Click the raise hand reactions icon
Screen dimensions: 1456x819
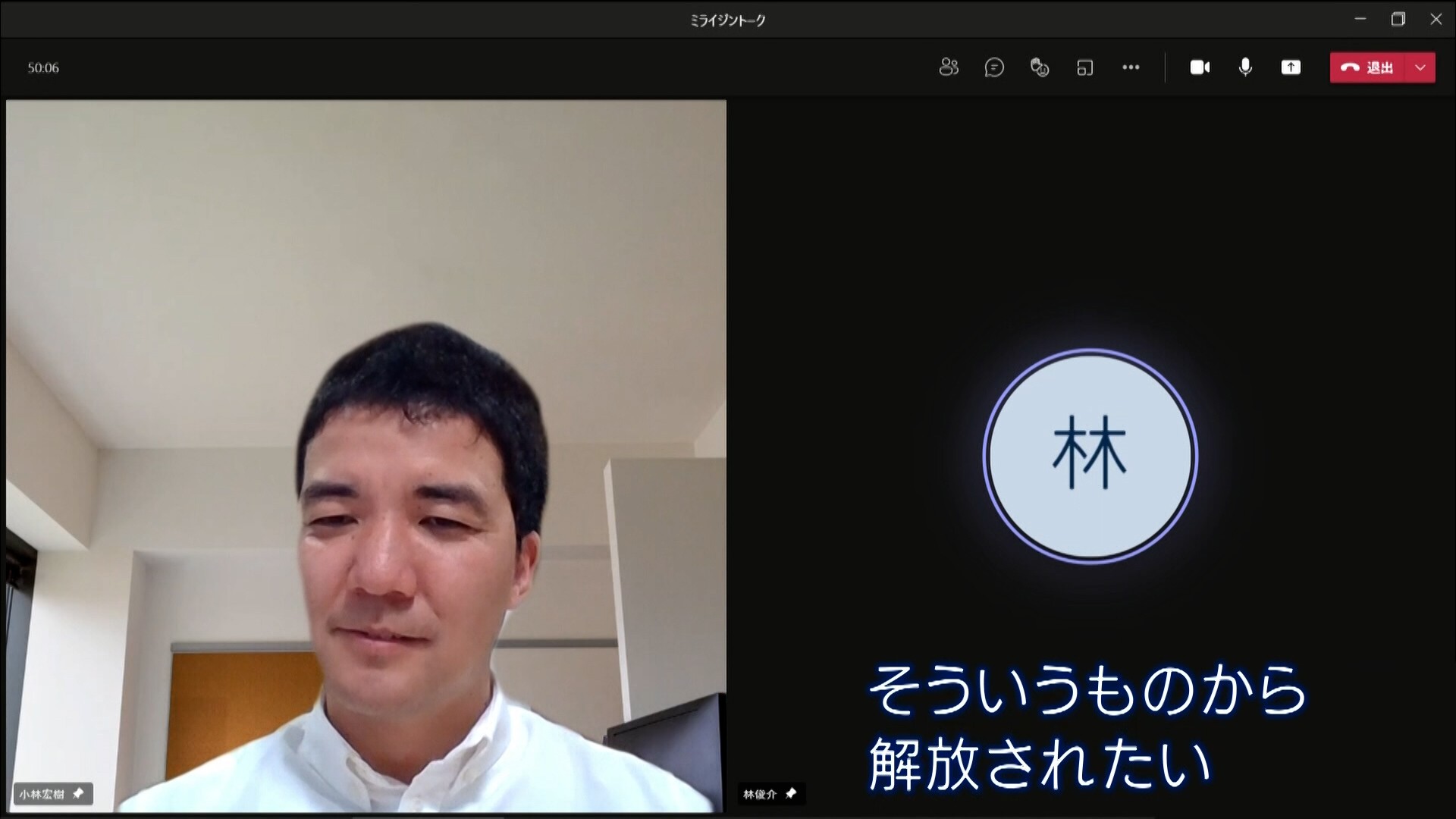(x=1040, y=67)
